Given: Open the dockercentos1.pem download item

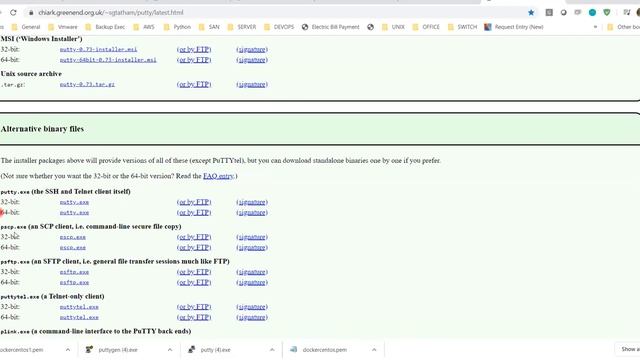Looking at the screenshot, I should pyautogui.click(x=22, y=350).
